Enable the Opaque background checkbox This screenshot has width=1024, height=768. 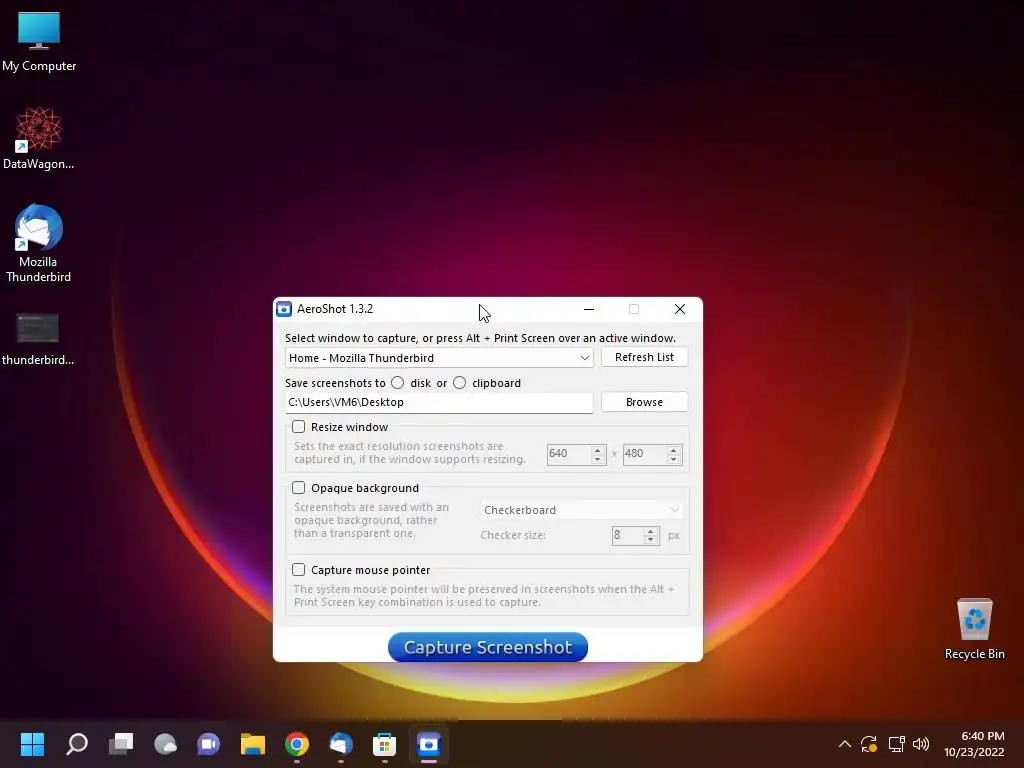[x=298, y=488]
